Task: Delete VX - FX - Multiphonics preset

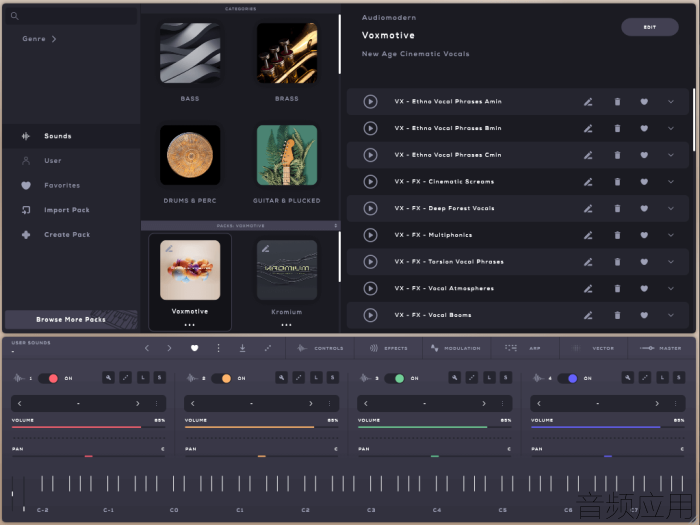Action: pyautogui.click(x=617, y=235)
